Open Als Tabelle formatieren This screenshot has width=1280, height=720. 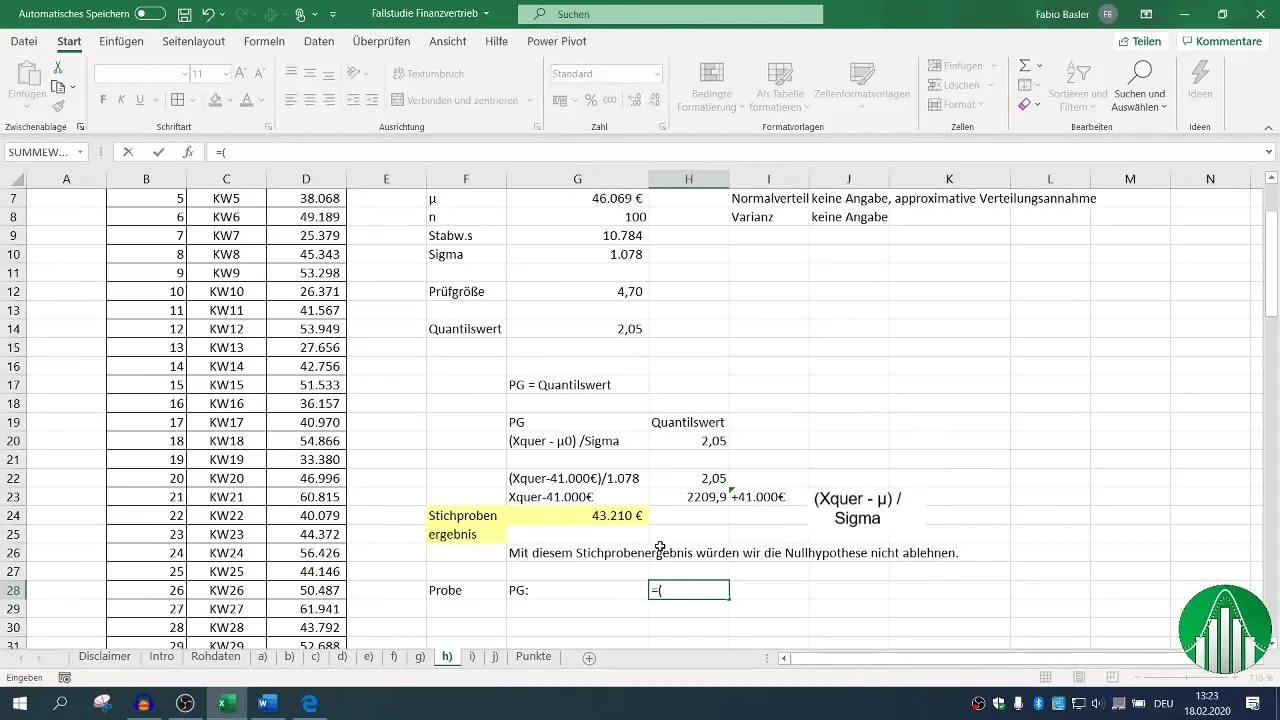tap(780, 87)
